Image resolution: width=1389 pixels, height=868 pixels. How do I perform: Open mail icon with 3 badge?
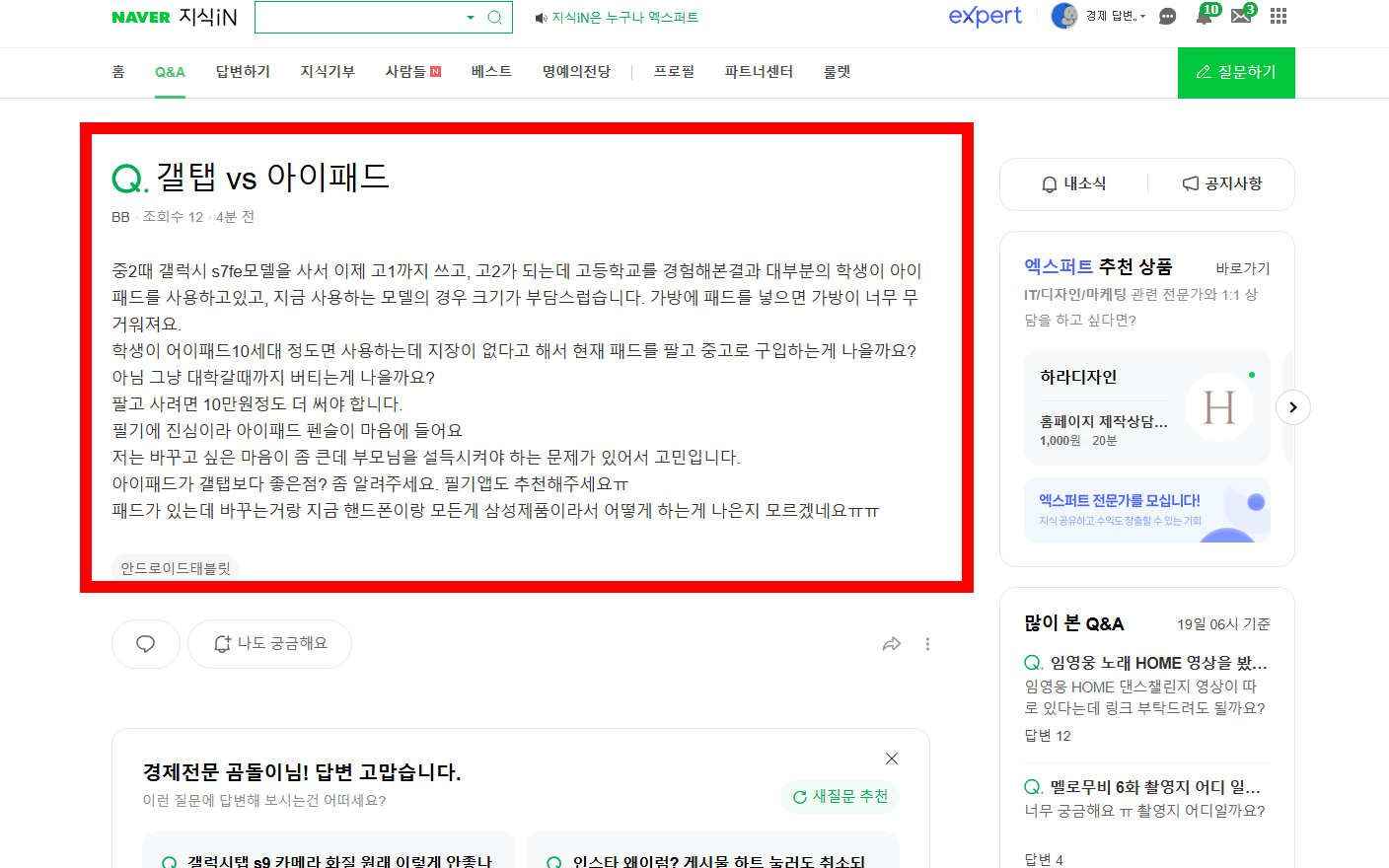(x=1243, y=15)
